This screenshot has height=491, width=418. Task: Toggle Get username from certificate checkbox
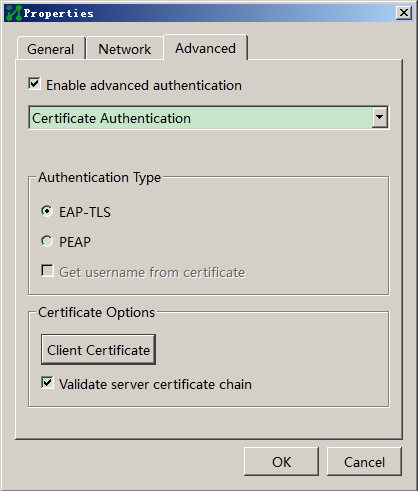(47, 271)
